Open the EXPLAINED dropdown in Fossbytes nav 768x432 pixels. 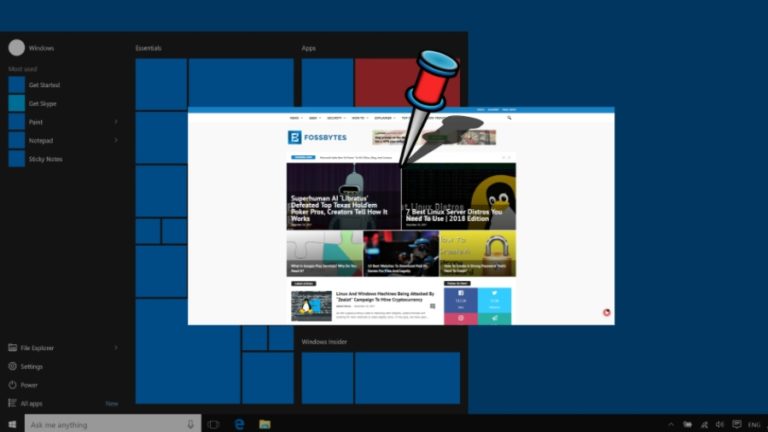pos(384,118)
